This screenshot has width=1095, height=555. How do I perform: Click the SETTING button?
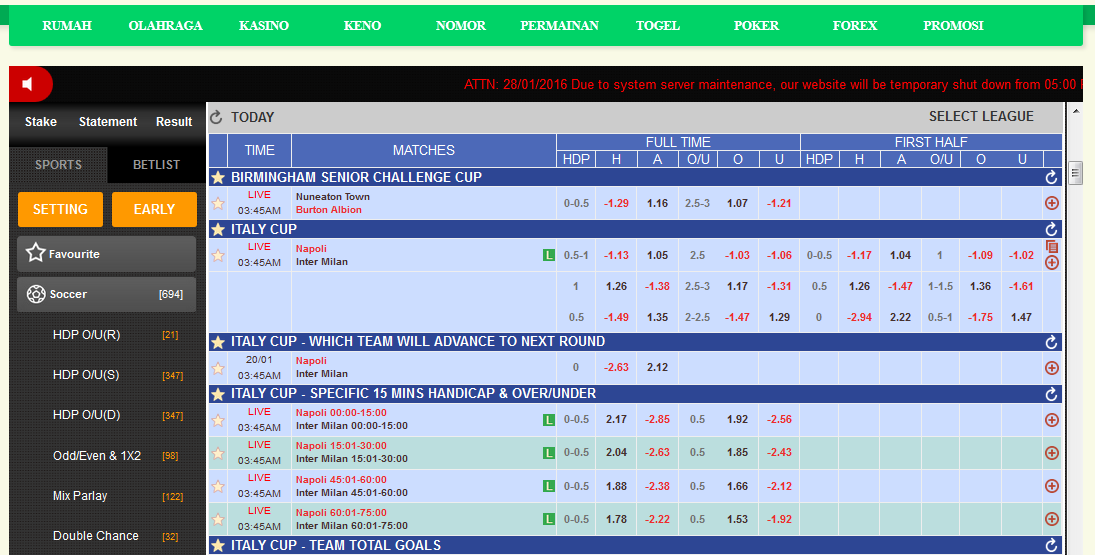[60, 209]
